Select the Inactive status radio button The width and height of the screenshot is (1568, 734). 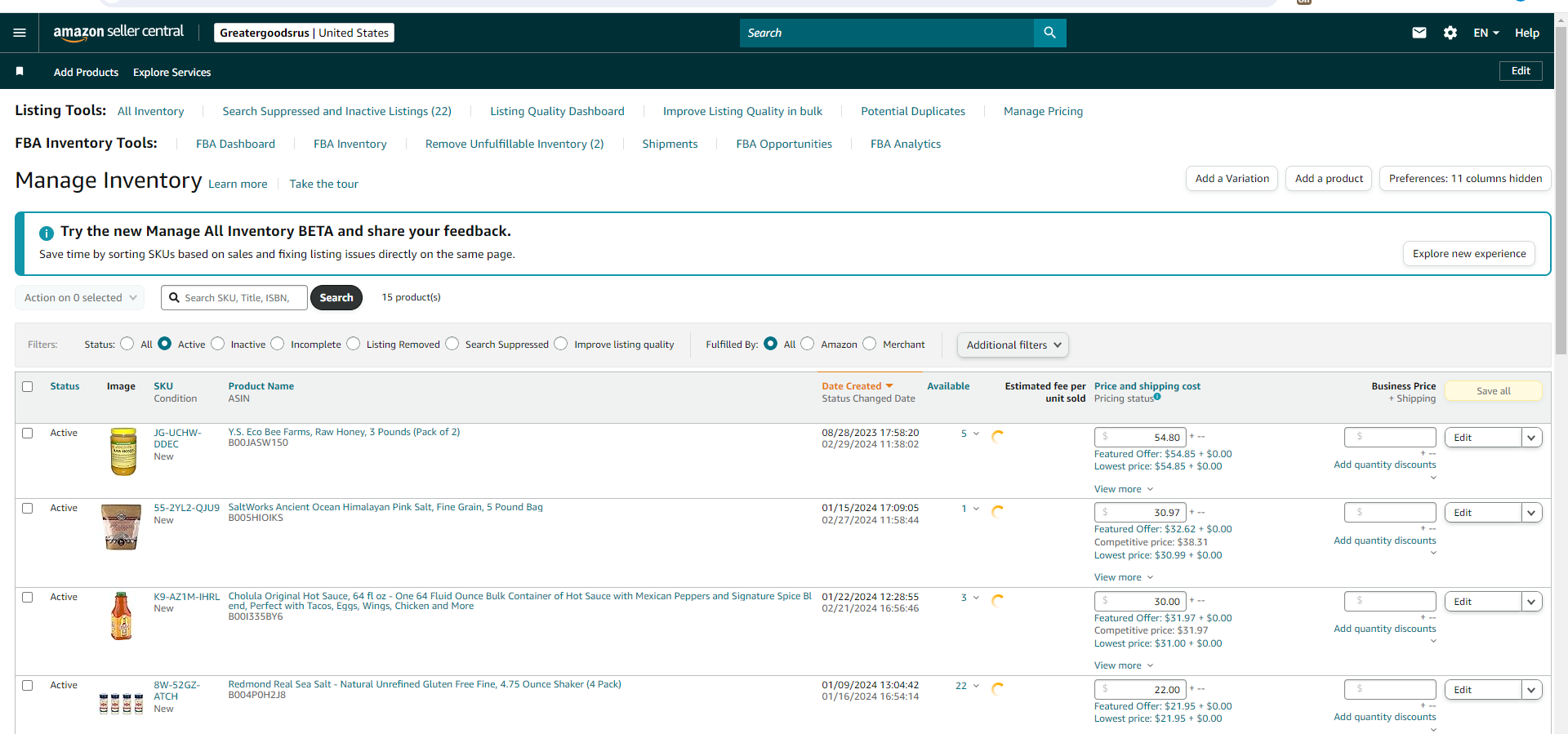(x=218, y=344)
